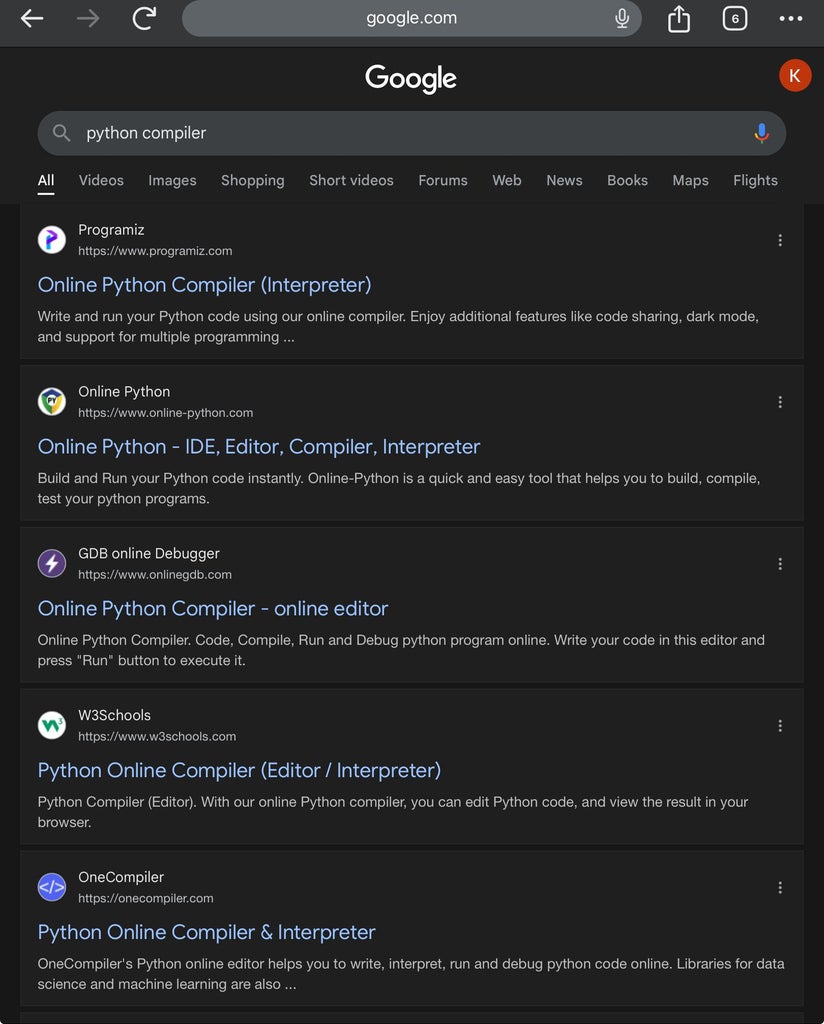Open the share sheet icon
Viewport: 824px width, 1024px height.
pyautogui.click(x=679, y=18)
